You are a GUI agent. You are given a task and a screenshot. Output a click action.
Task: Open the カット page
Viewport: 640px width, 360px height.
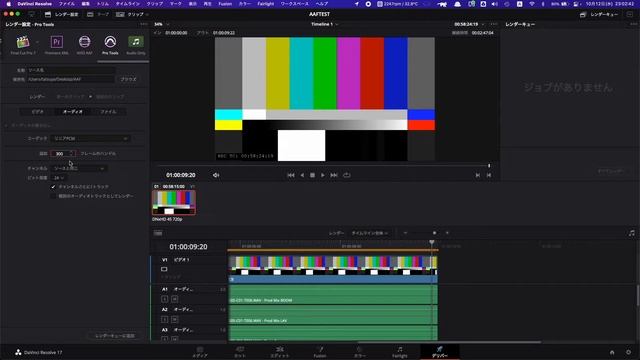coord(240,352)
